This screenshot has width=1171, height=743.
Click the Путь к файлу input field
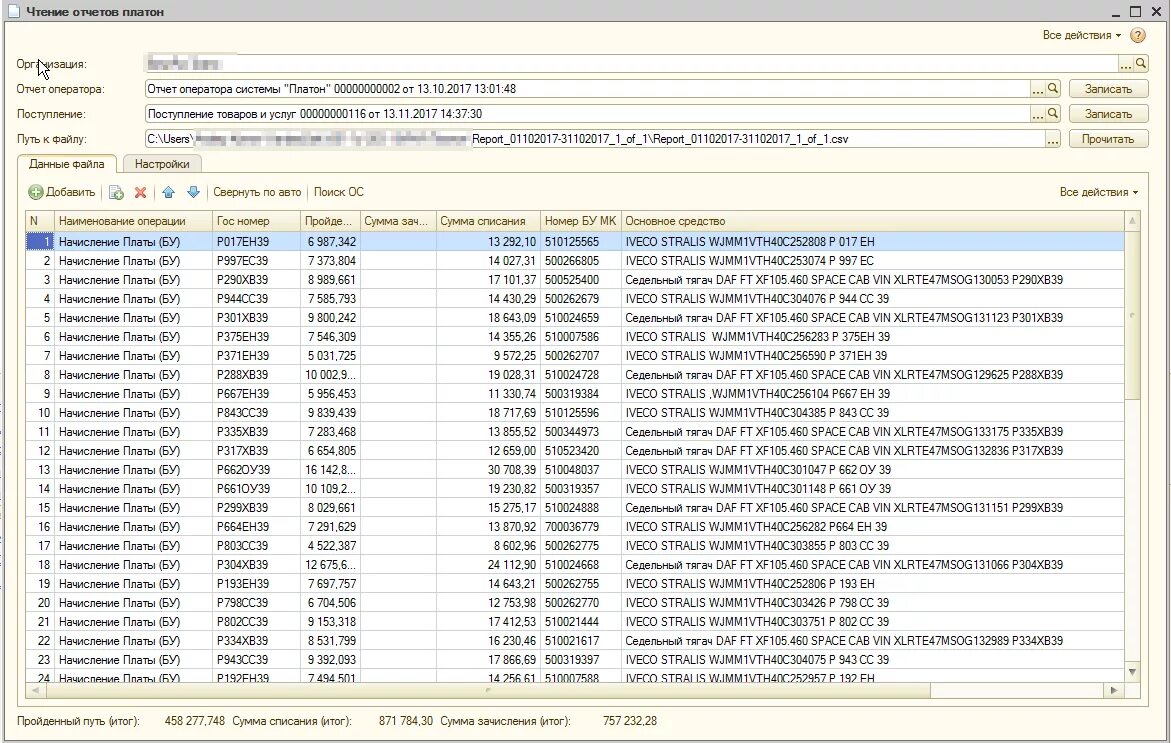coord(594,139)
